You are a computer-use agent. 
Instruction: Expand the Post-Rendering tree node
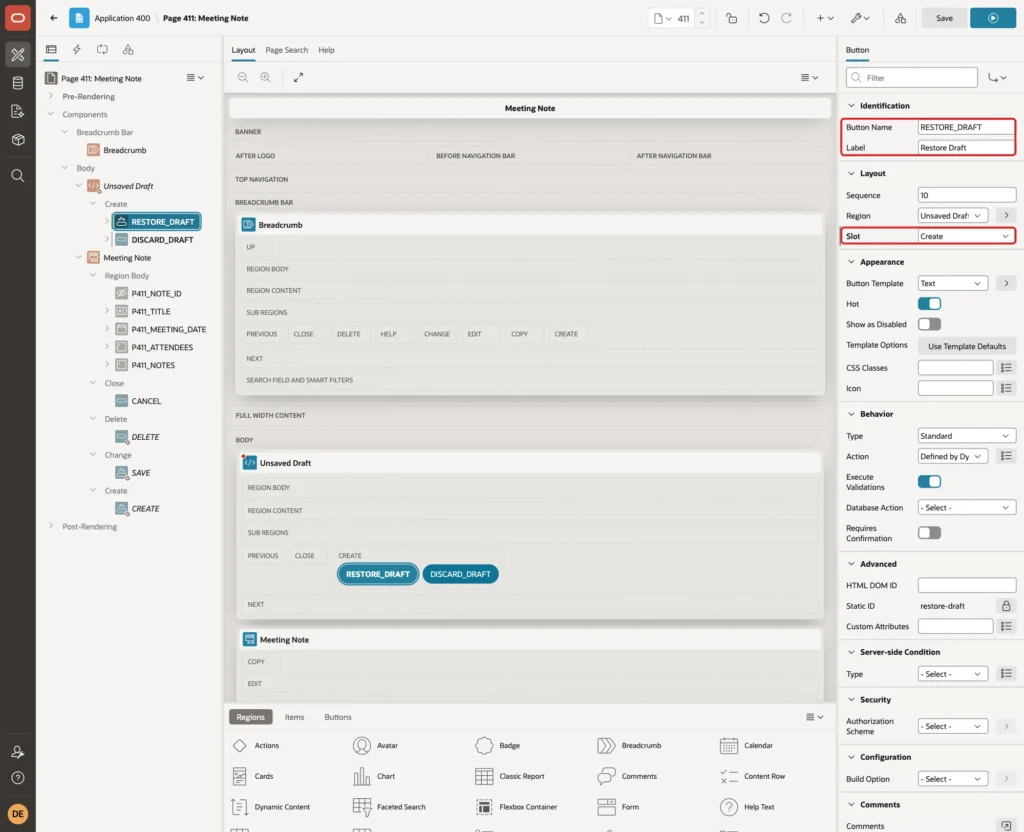coord(51,526)
